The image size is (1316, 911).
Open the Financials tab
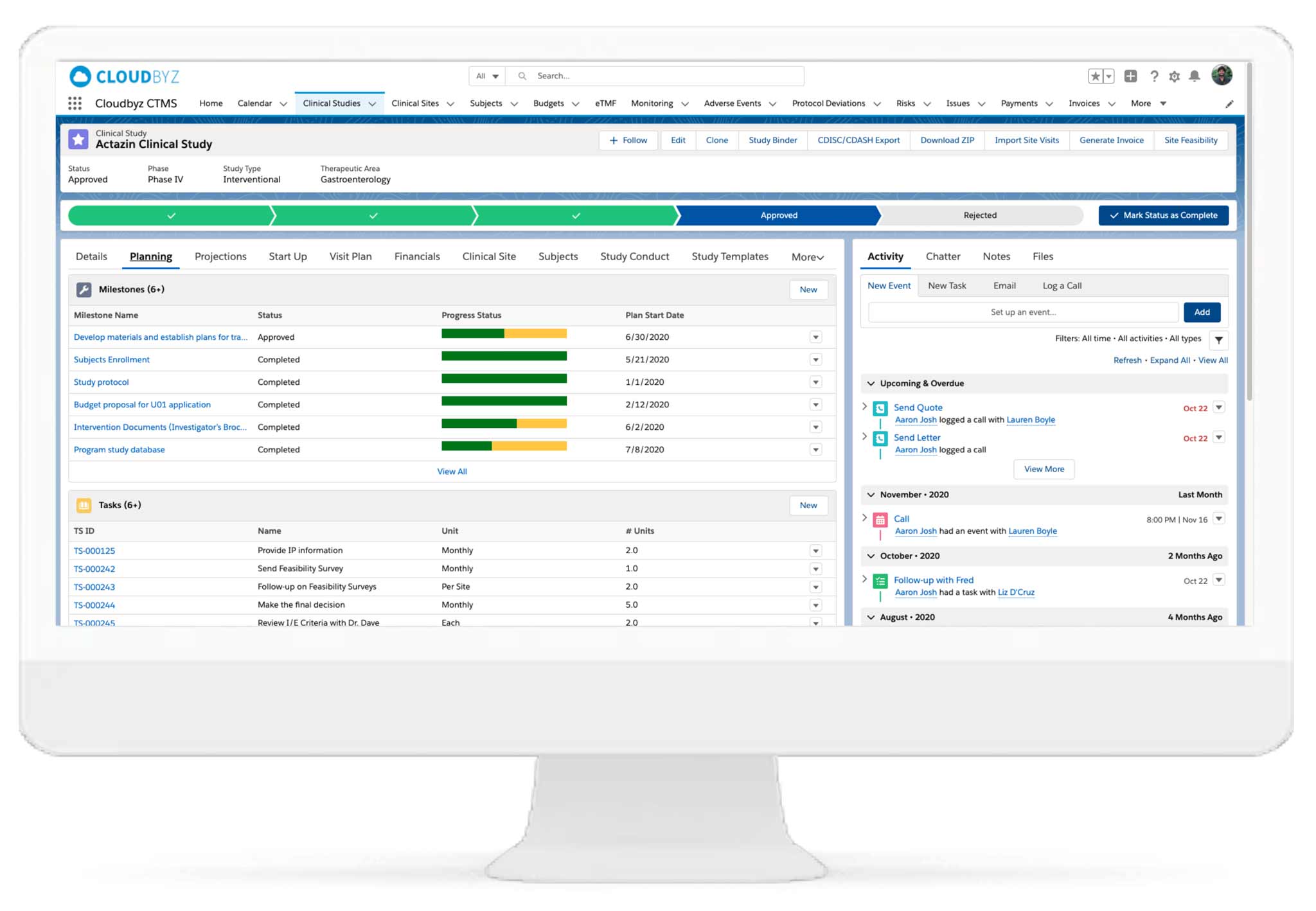tap(416, 256)
